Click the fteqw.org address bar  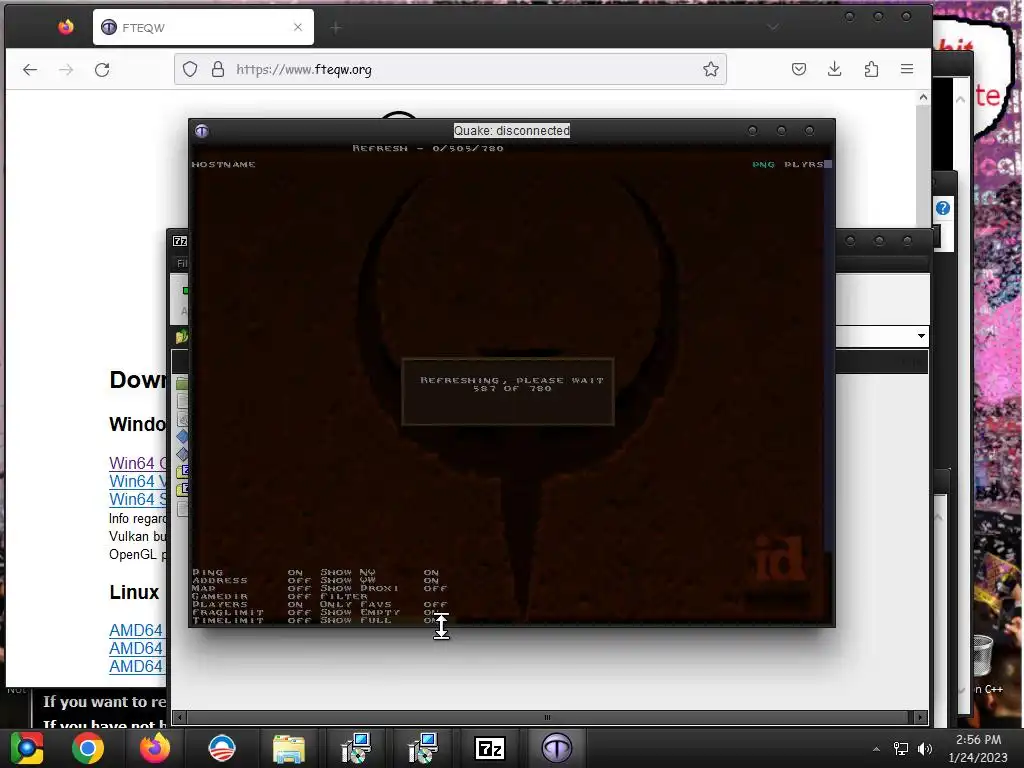tap(451, 69)
